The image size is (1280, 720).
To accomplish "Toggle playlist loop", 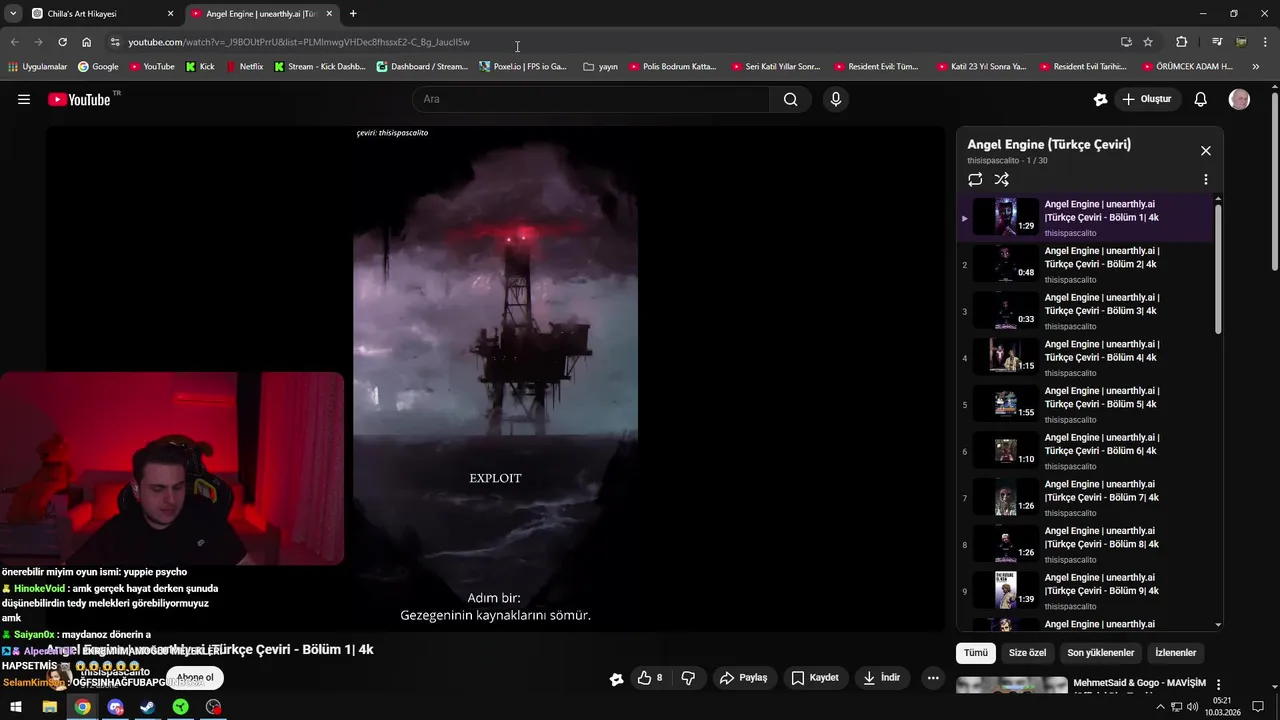I will (x=975, y=180).
